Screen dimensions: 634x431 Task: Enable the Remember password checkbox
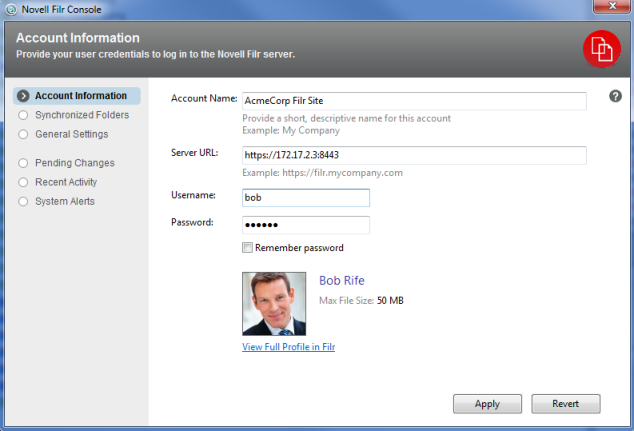click(x=248, y=248)
